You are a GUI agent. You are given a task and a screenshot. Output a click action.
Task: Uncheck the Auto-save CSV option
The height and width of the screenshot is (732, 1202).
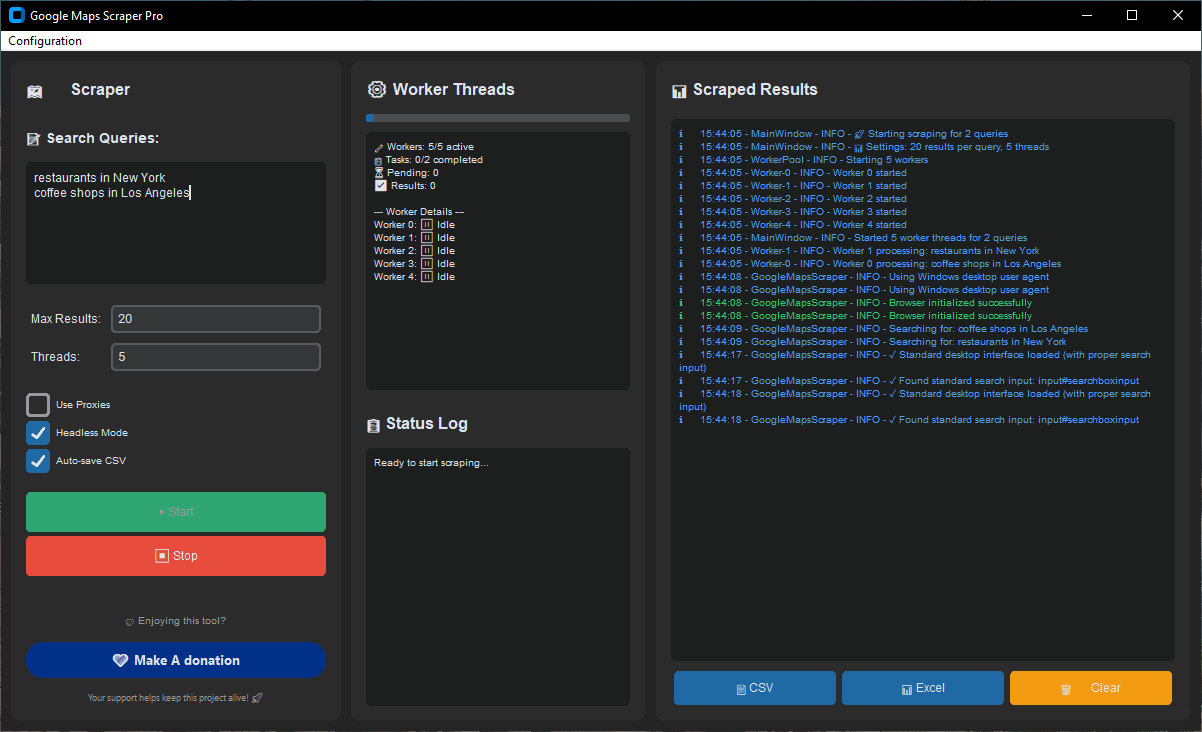click(38, 461)
